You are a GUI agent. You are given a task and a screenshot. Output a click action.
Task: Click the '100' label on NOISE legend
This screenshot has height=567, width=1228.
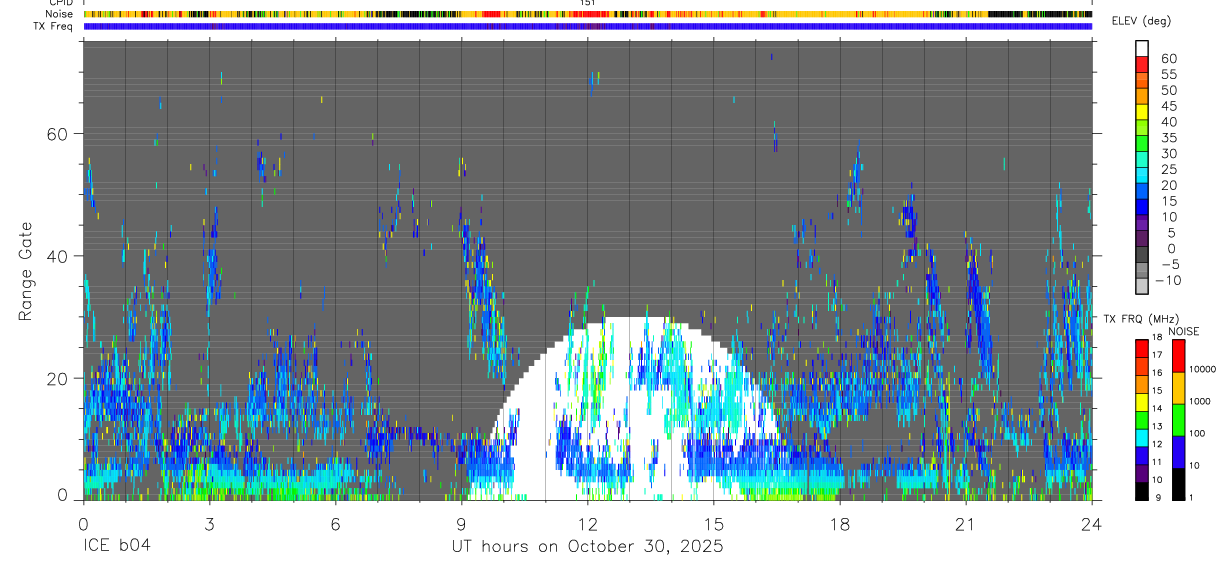1195,433
